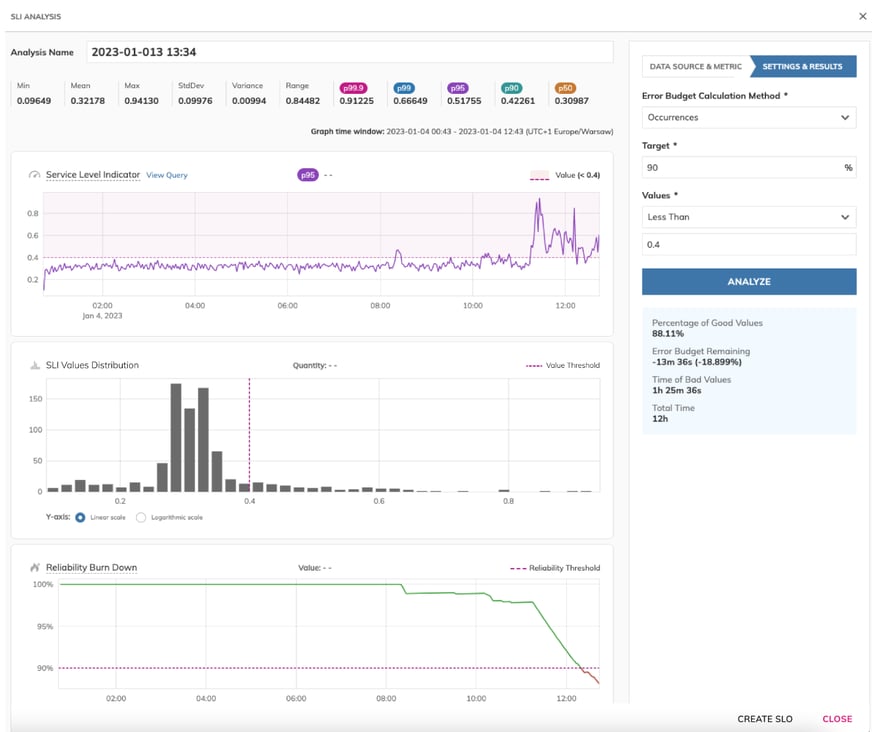Viewport: 872px width, 732px height.
Task: Click the Target percentage input field
Action: click(749, 167)
